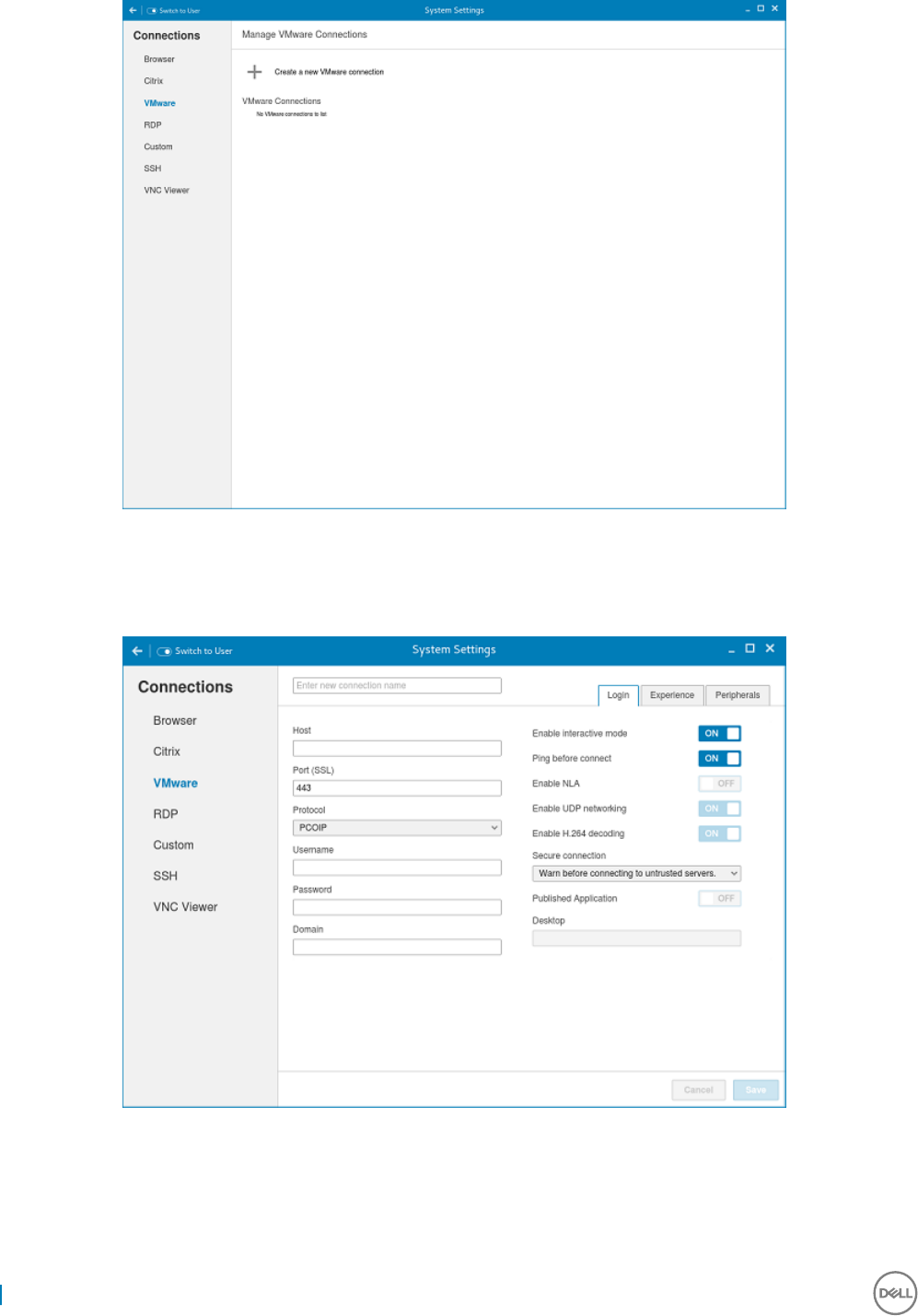The width and height of the screenshot is (918, 1316).
Task: Open the Protocol PCOIP dropdown
Action: point(397,828)
